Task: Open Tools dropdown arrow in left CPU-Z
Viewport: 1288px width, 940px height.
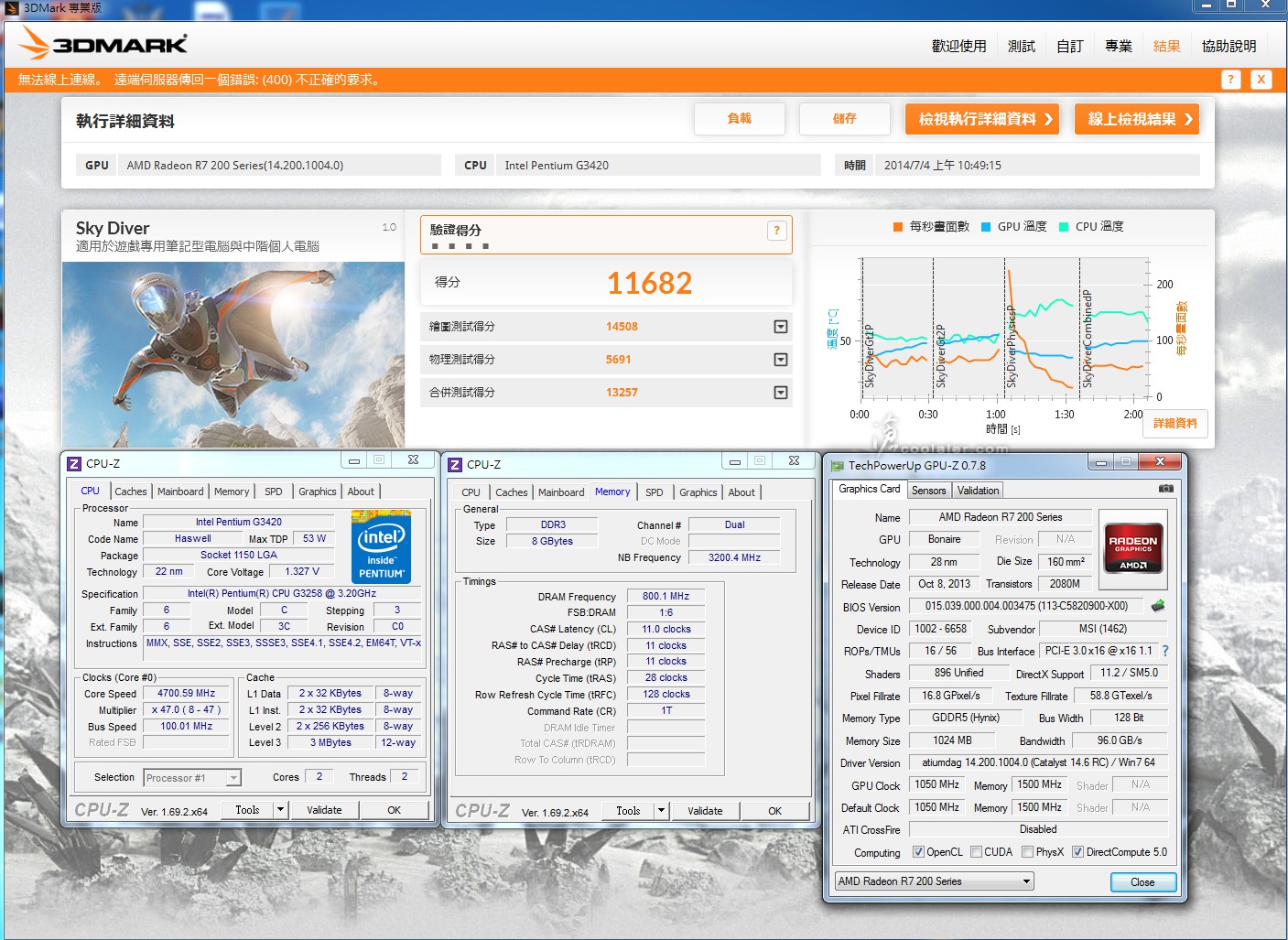Action: point(280,810)
